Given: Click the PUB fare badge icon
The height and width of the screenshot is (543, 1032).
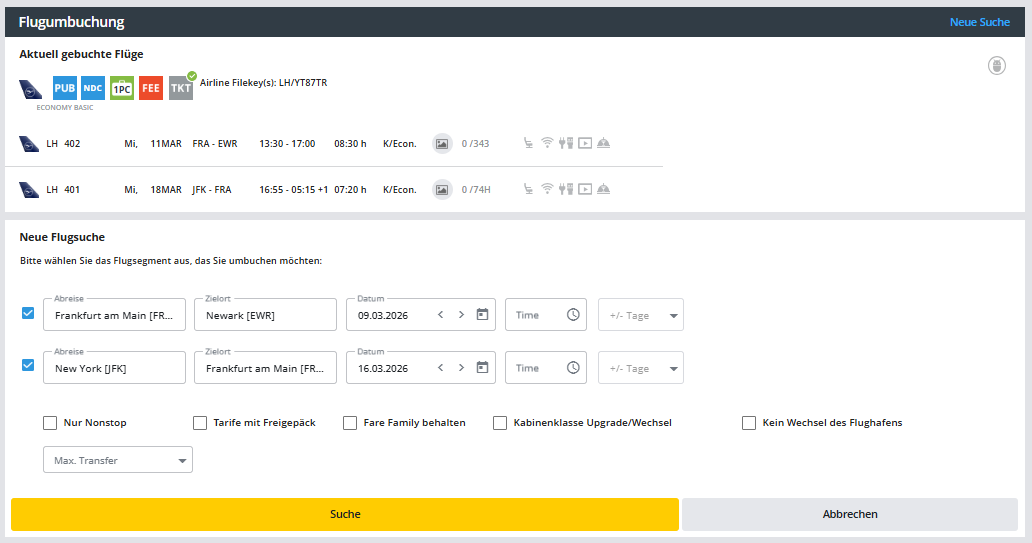Looking at the screenshot, I should click(x=65, y=88).
